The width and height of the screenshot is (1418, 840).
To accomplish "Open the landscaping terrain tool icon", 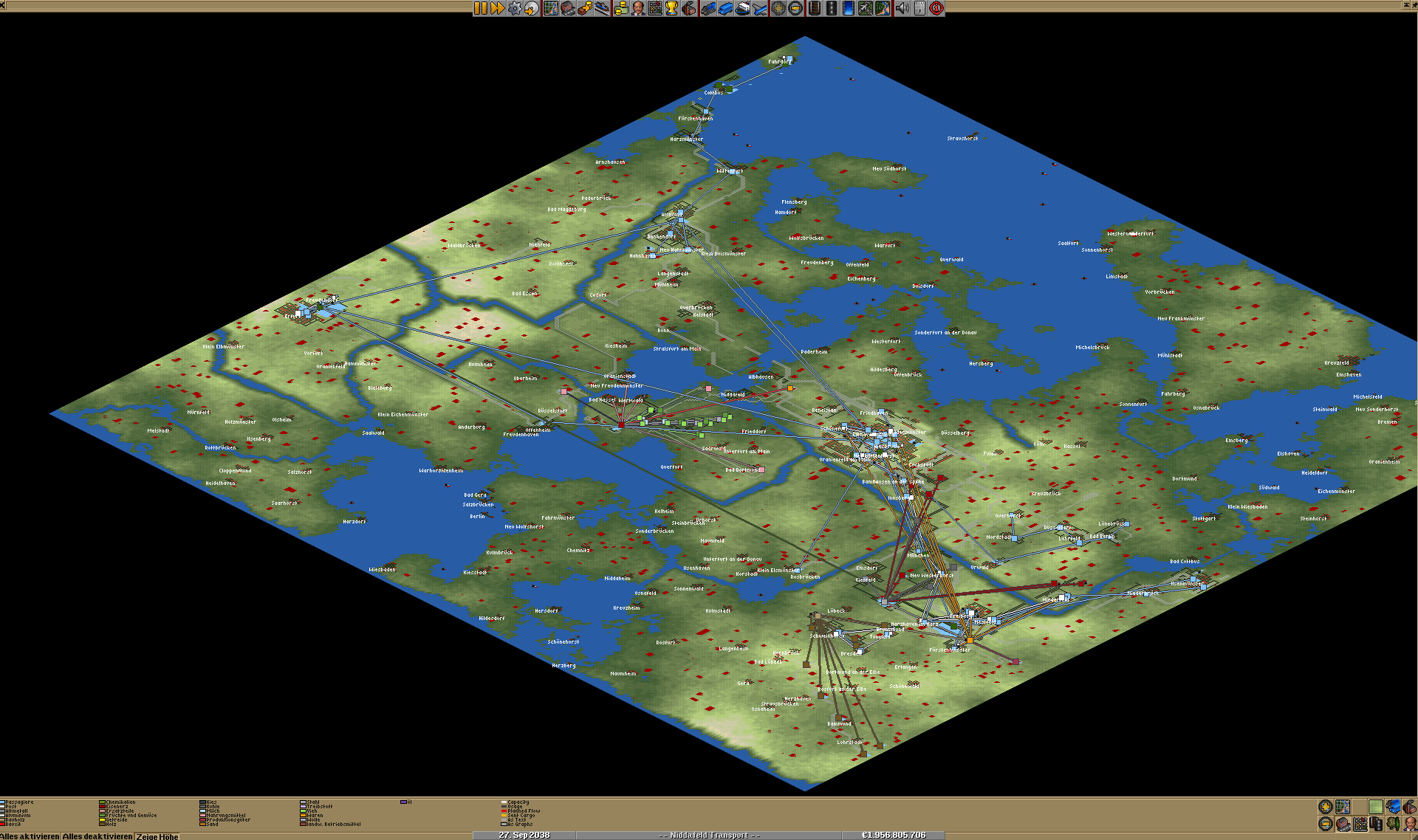I will pyautogui.click(x=883, y=8).
